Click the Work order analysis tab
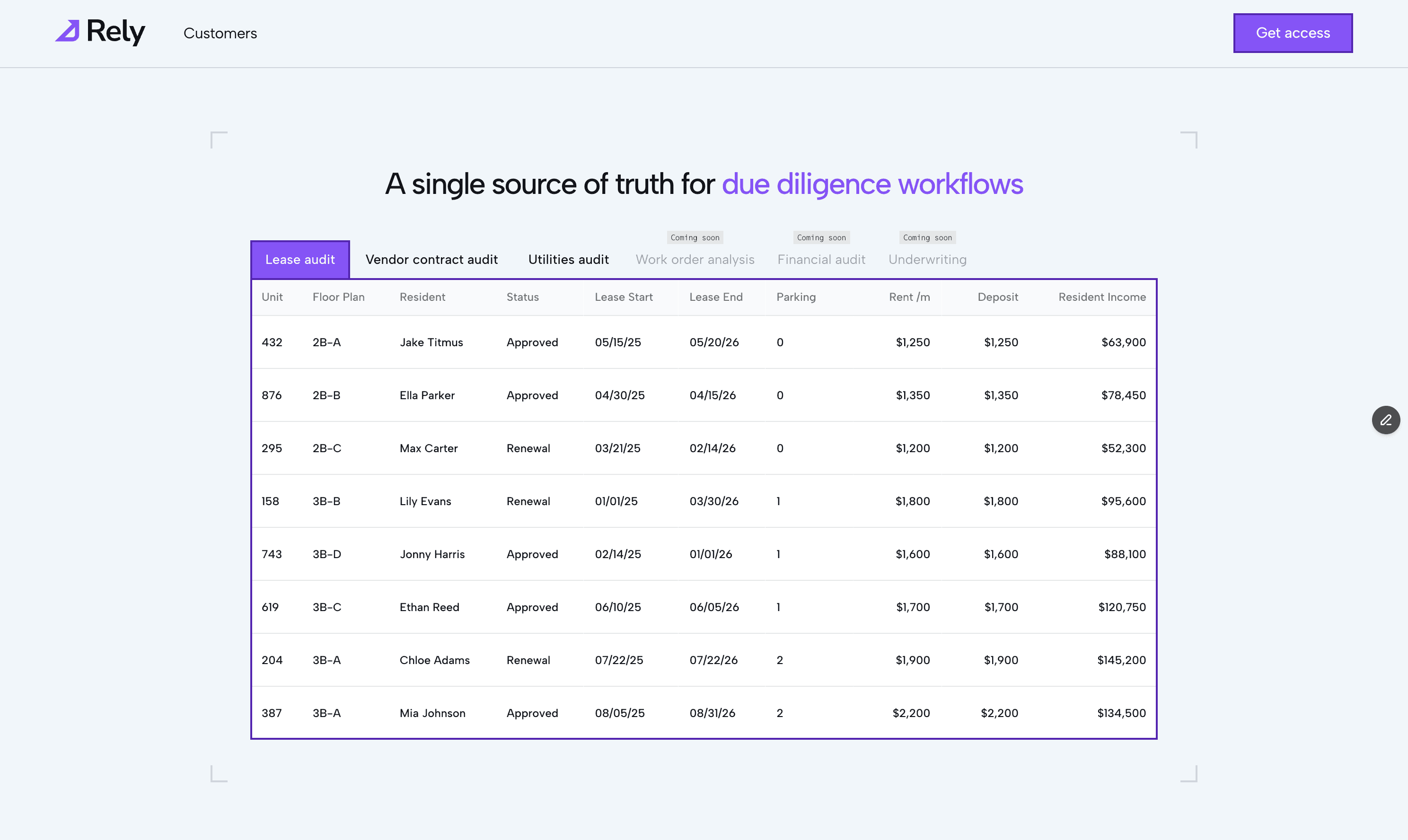 point(695,260)
